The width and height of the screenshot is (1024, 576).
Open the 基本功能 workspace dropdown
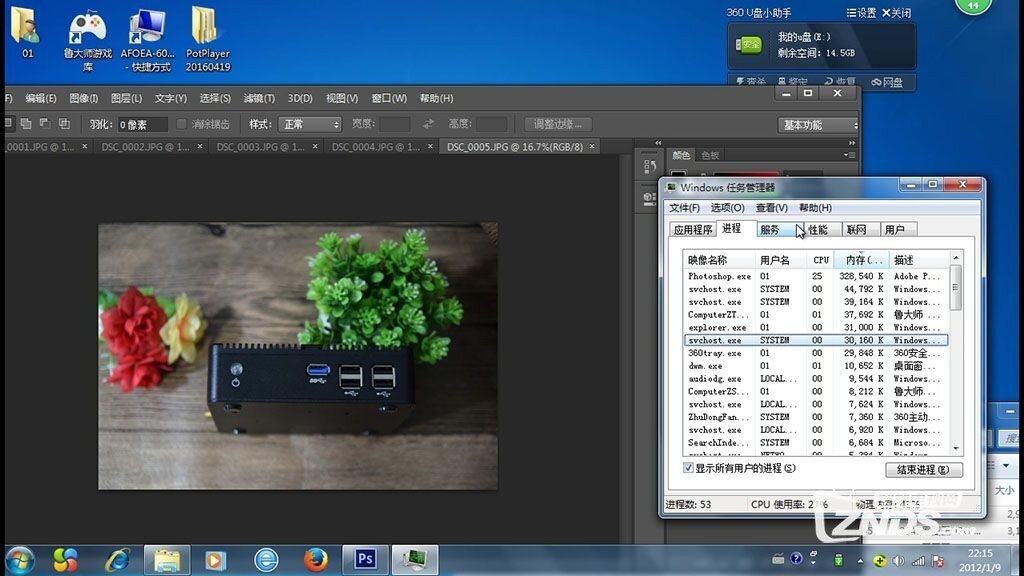(818, 125)
